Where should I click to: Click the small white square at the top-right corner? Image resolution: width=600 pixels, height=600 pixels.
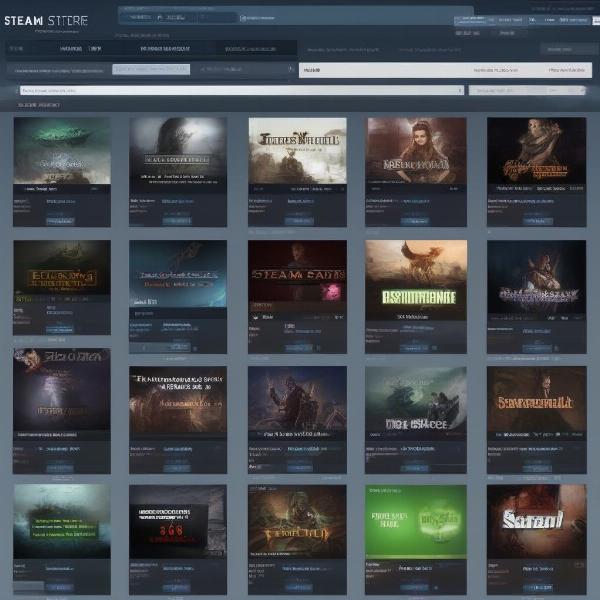596,20
